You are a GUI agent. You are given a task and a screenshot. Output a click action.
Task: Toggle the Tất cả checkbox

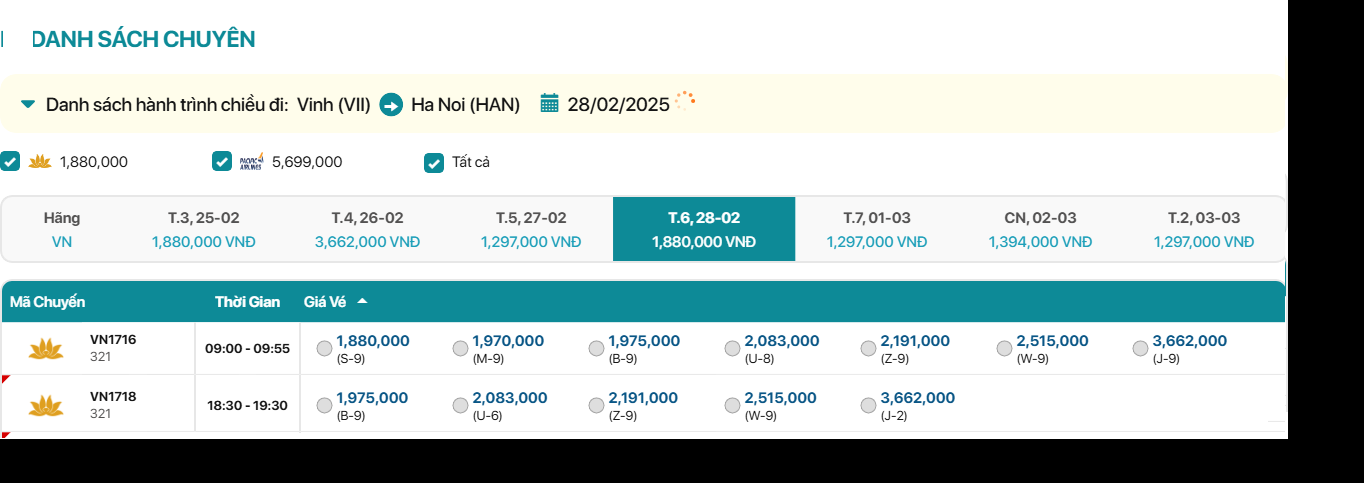(434, 162)
